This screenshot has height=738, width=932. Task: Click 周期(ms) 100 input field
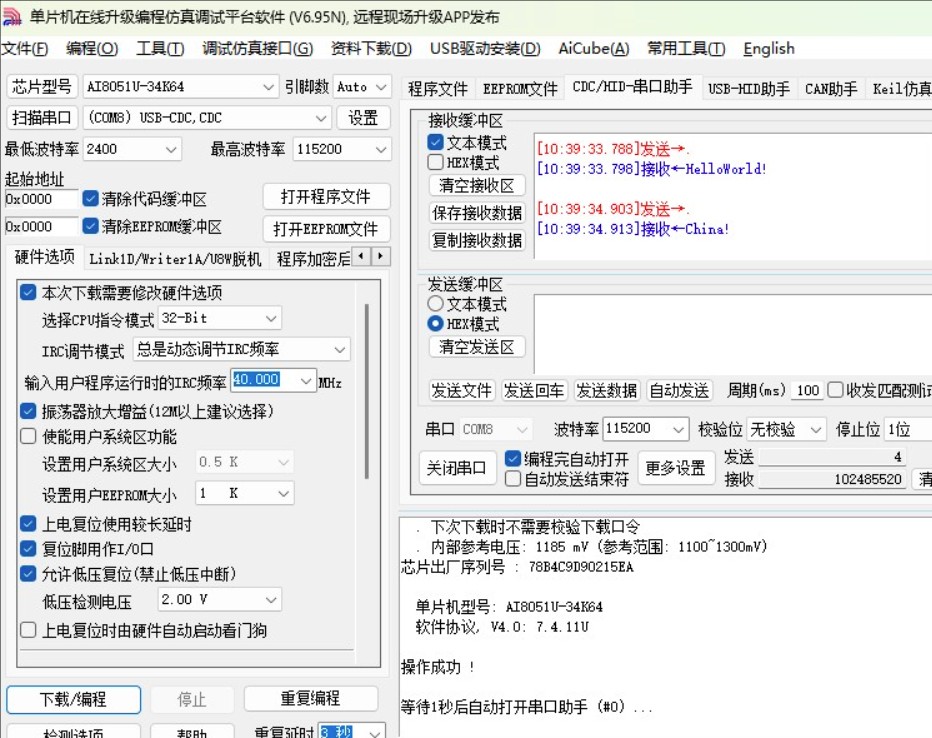[x=807, y=390]
